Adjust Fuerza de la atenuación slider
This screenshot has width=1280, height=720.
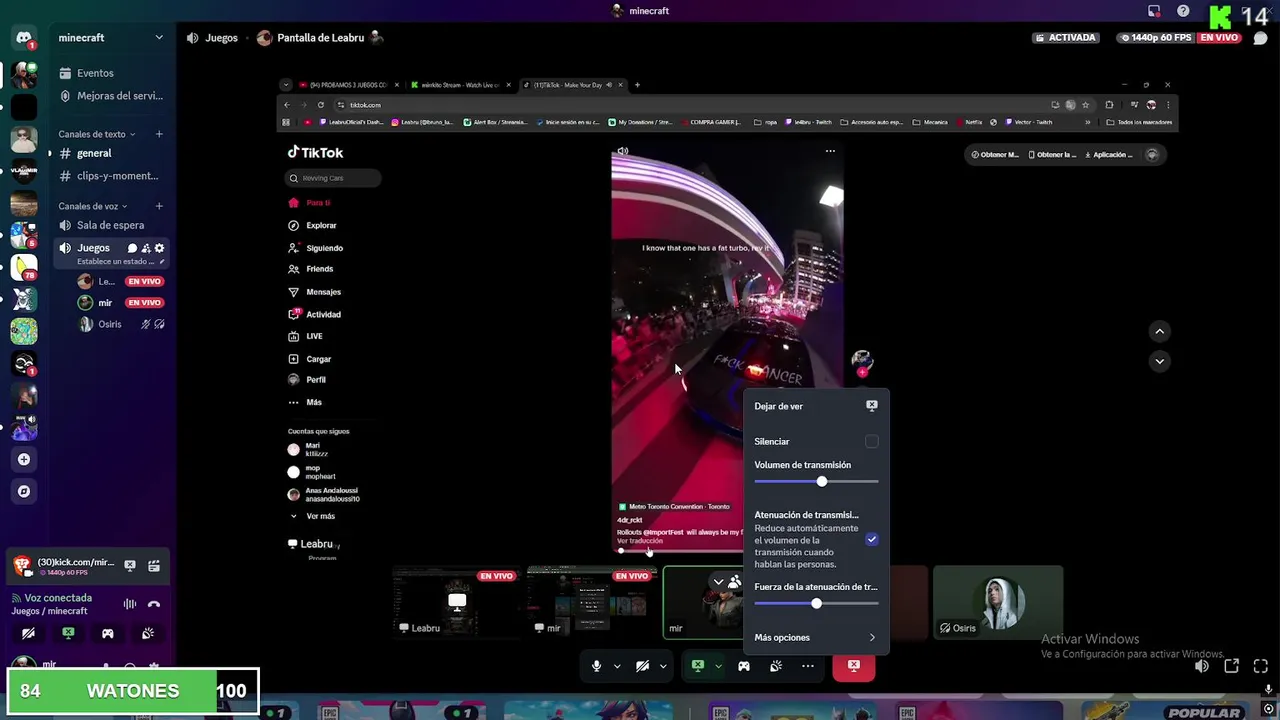tap(816, 604)
